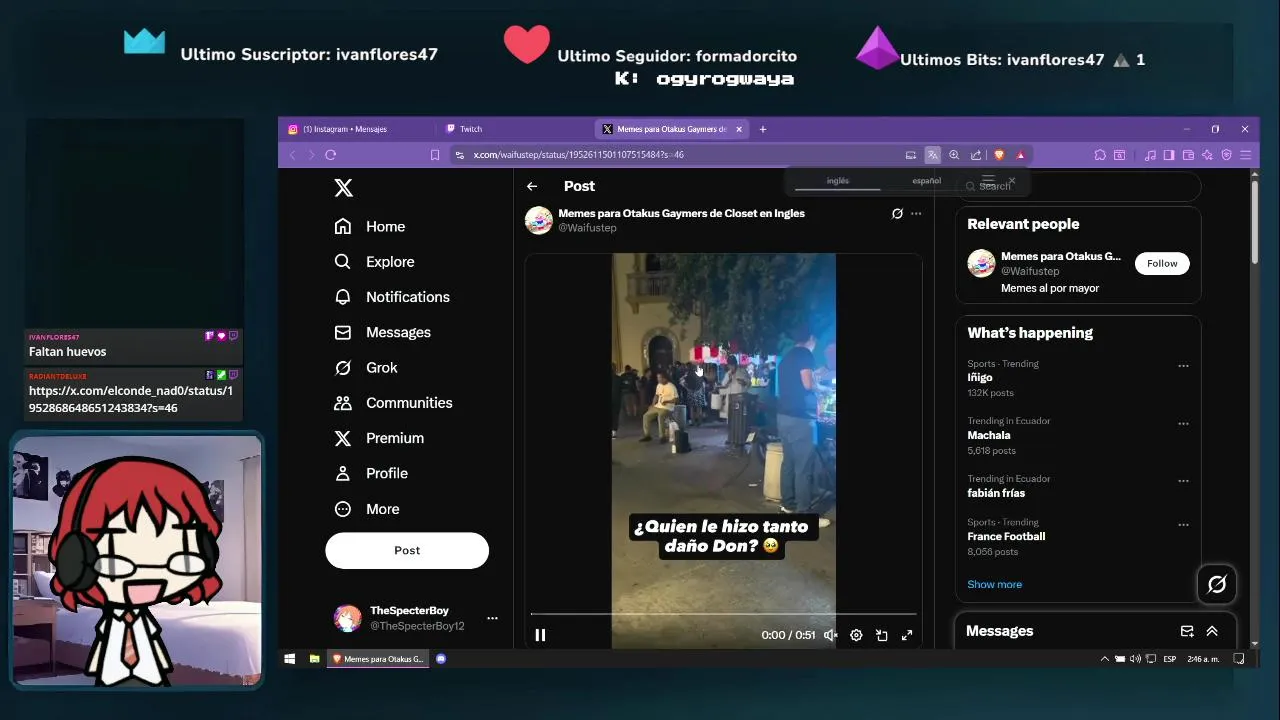Go back using the Post arrow
Screen dimensions: 1280x720
click(x=532, y=186)
